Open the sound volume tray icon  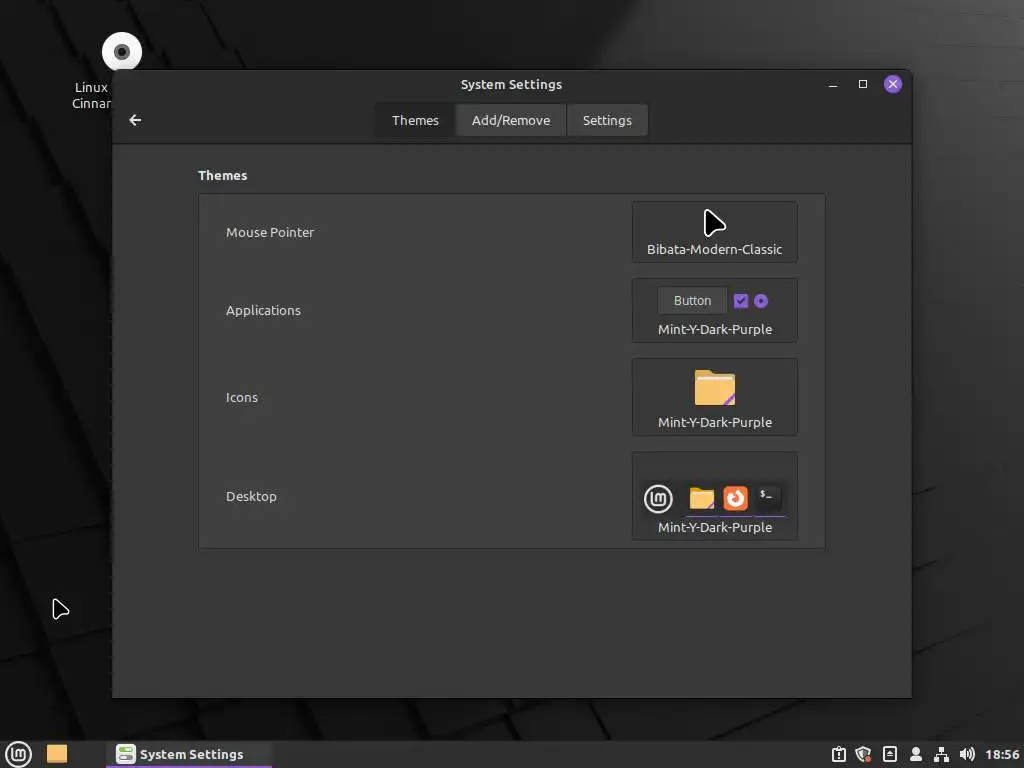pyautogui.click(x=967, y=754)
